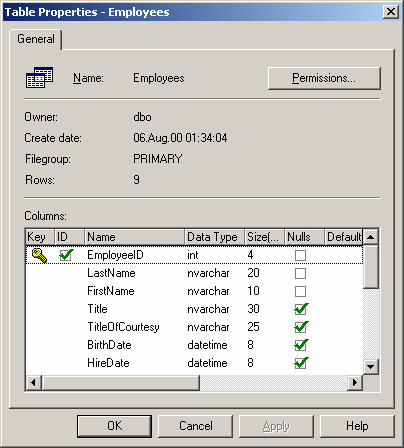Uncheck Nulls for the BirthDate column
The width and height of the screenshot is (404, 448).
pyautogui.click(x=301, y=345)
